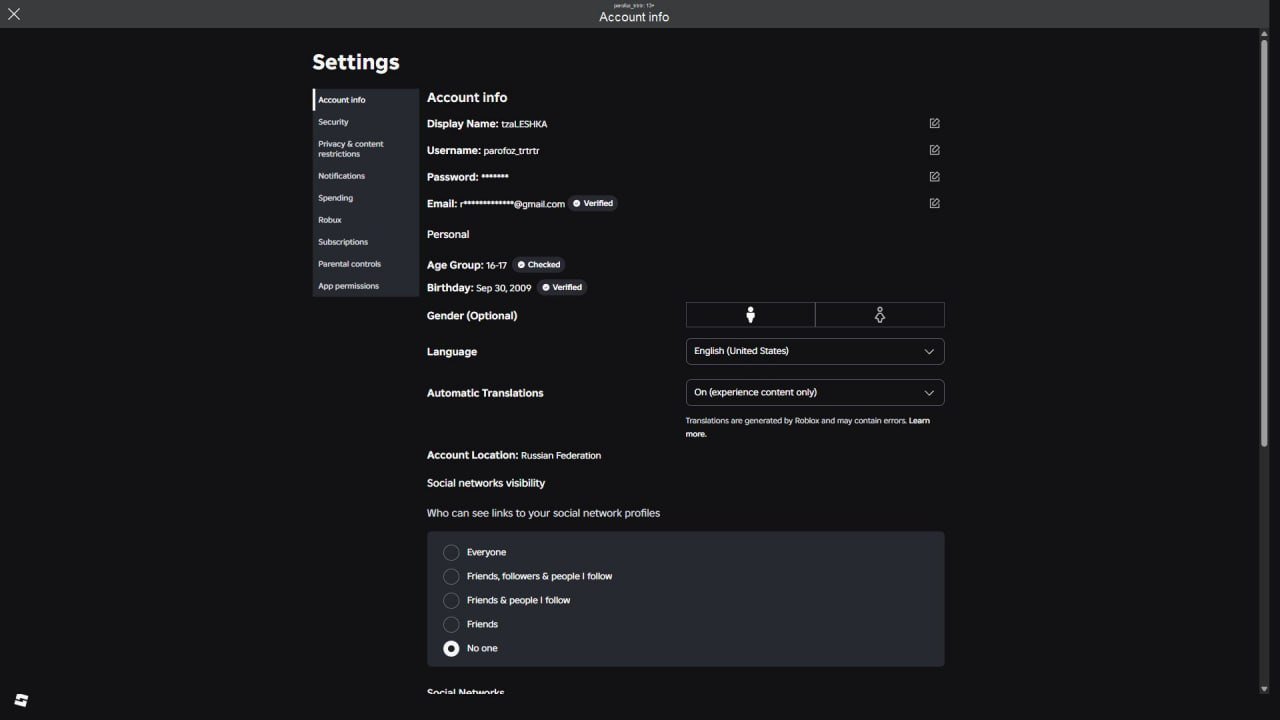Click the Roblox logo icon in corner

[21, 700]
